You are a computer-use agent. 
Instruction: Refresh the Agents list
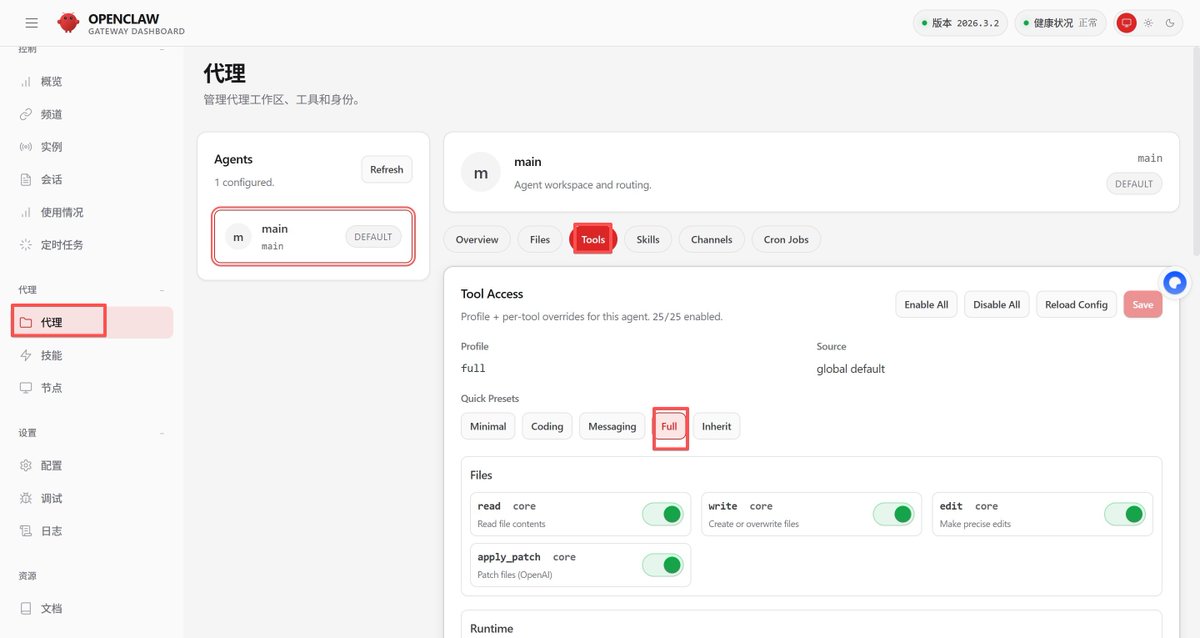pyautogui.click(x=386, y=169)
